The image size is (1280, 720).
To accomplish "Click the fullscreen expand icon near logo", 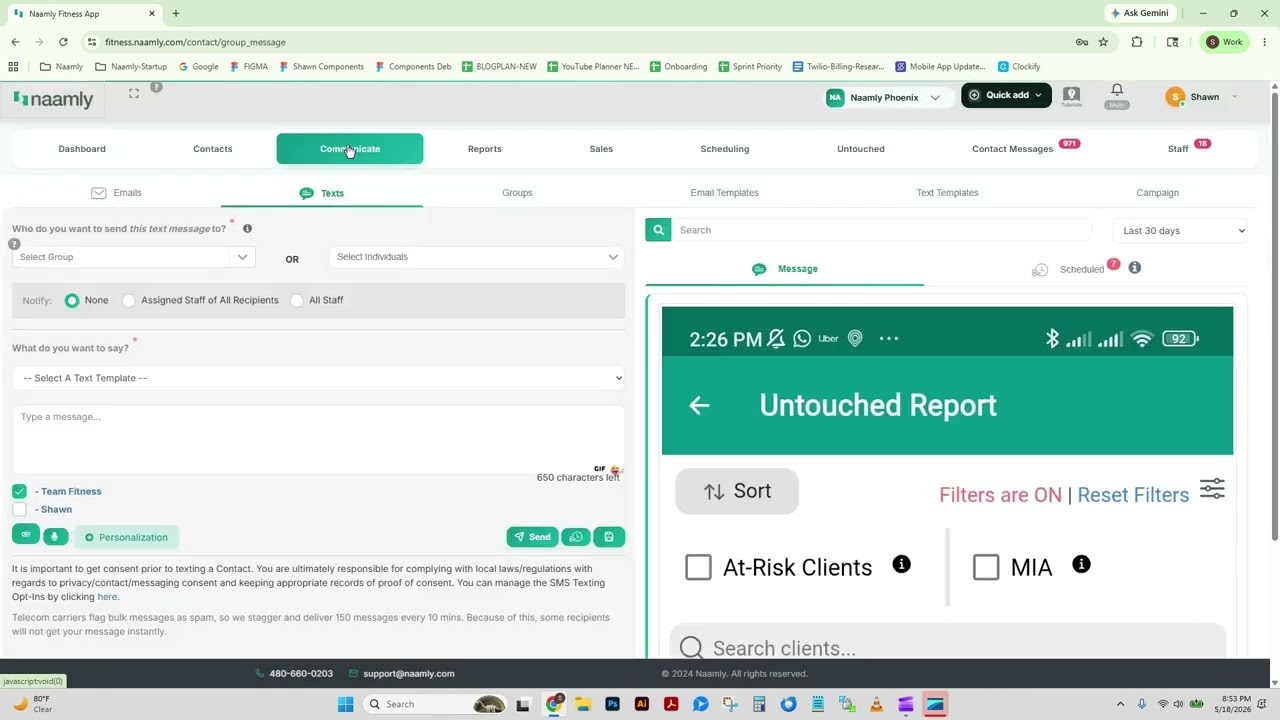I will coord(134,93).
